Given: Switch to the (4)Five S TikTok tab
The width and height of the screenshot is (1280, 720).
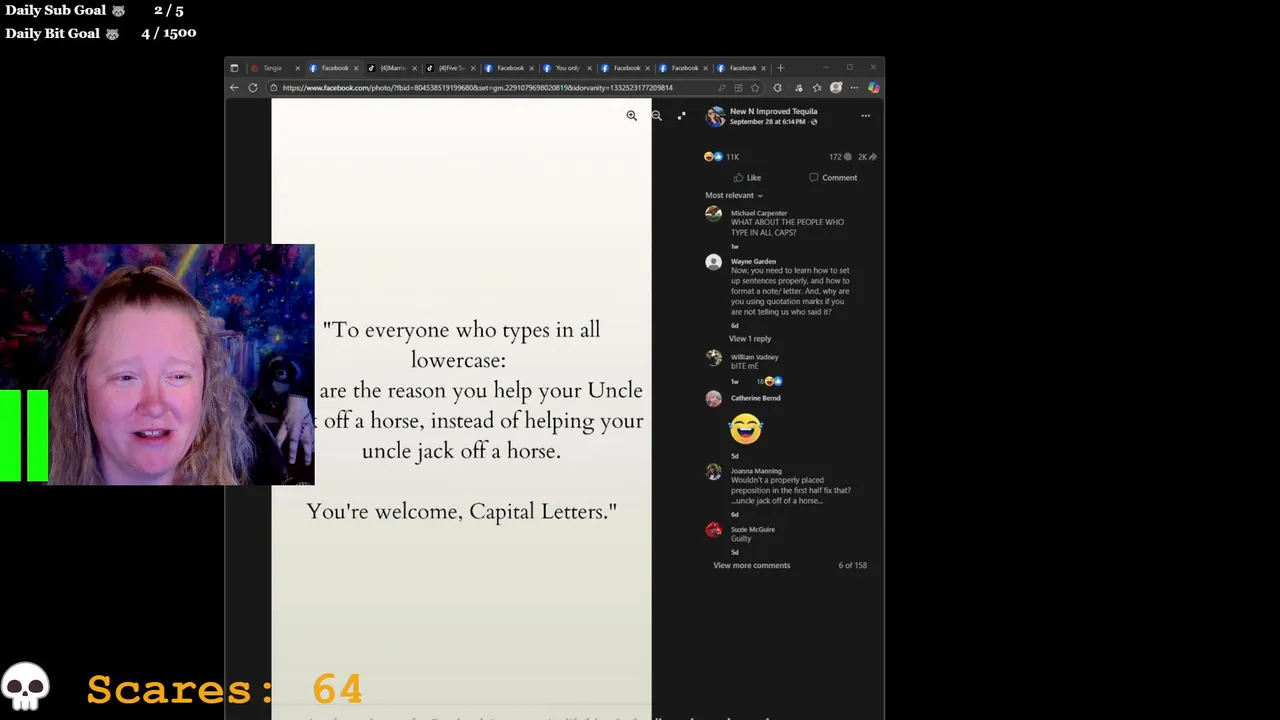Looking at the screenshot, I should pyautogui.click(x=450, y=68).
